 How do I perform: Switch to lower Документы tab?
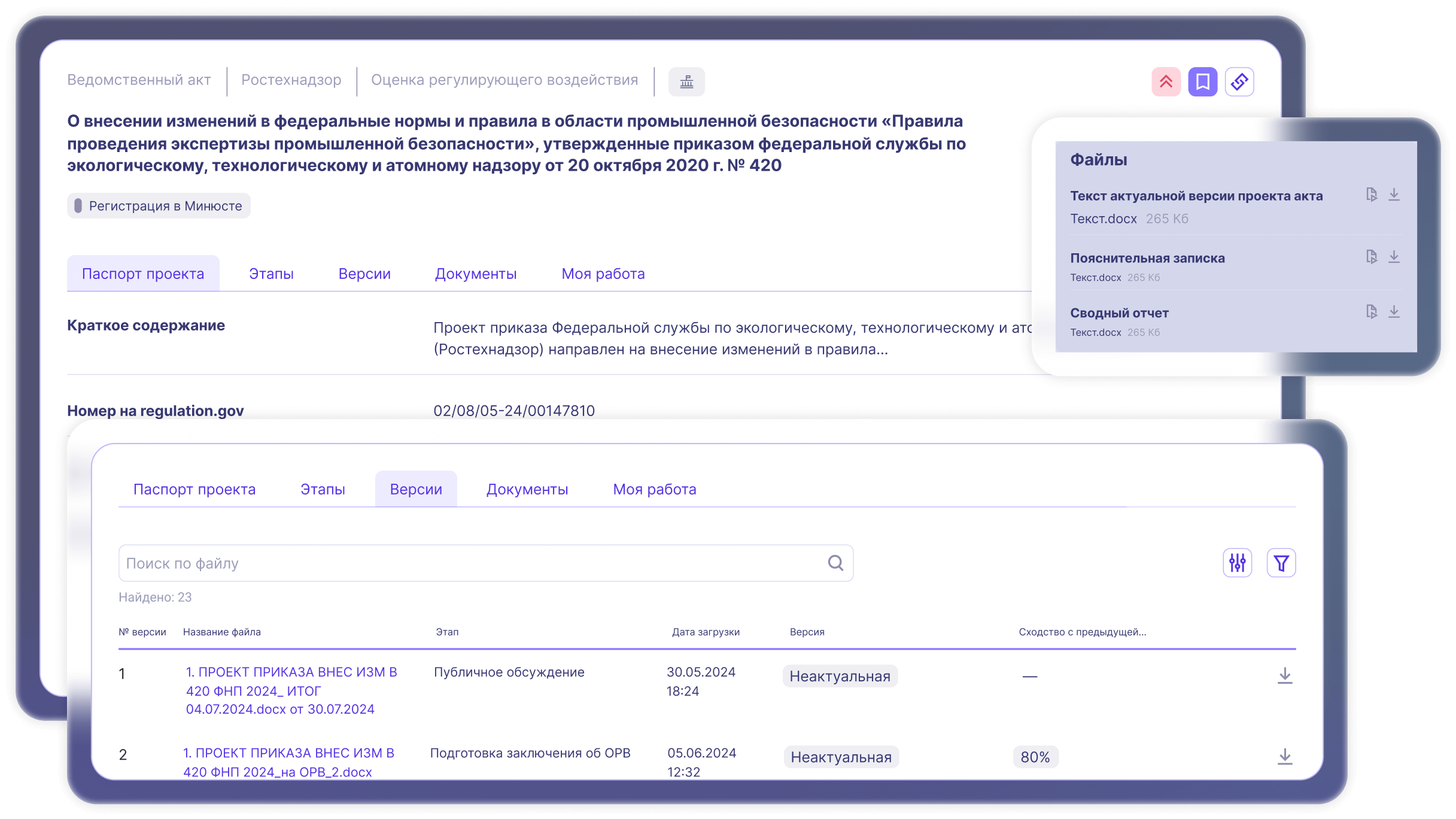(527, 489)
